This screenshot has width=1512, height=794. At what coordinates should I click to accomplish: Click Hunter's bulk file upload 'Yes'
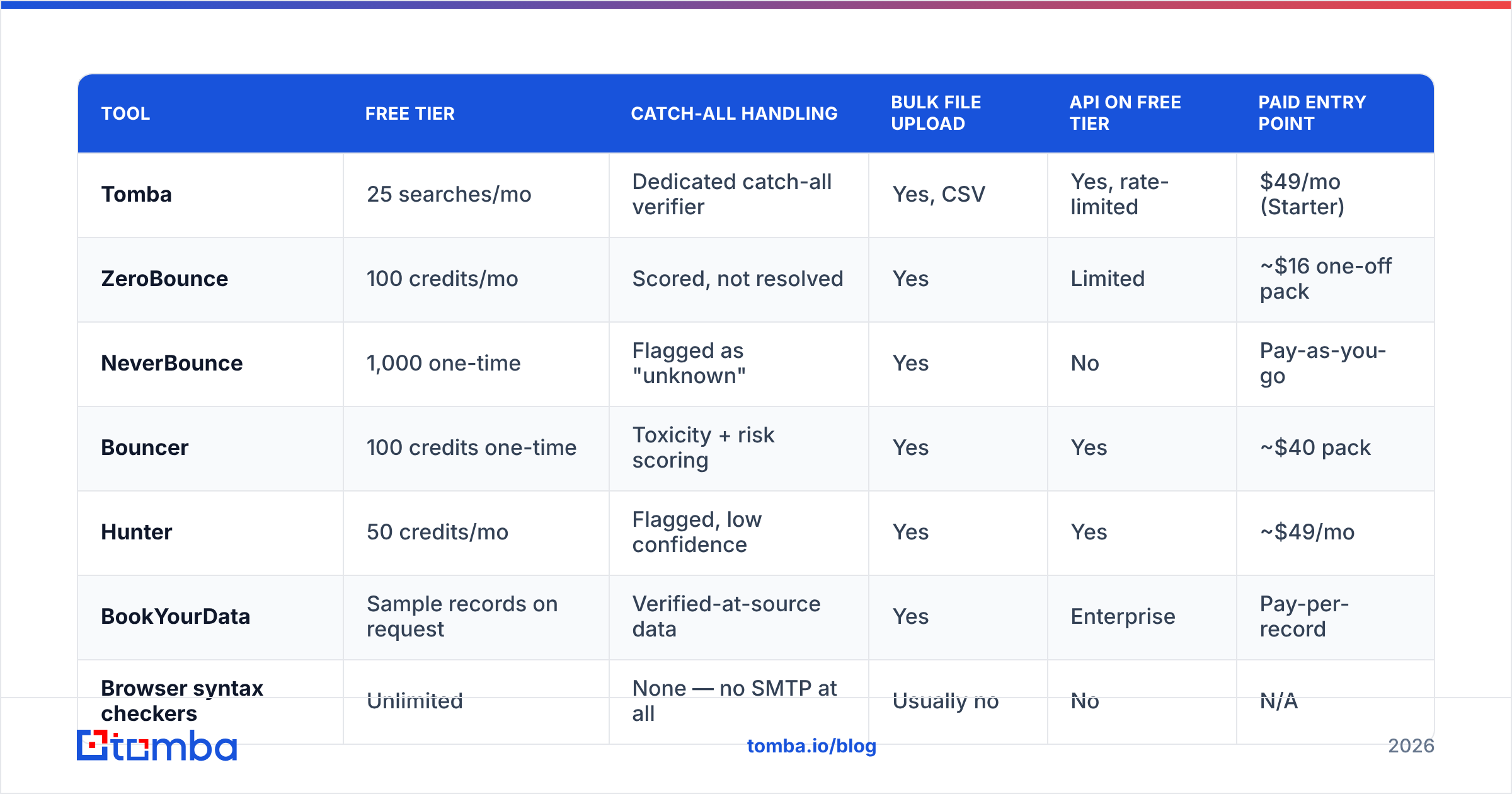[911, 532]
